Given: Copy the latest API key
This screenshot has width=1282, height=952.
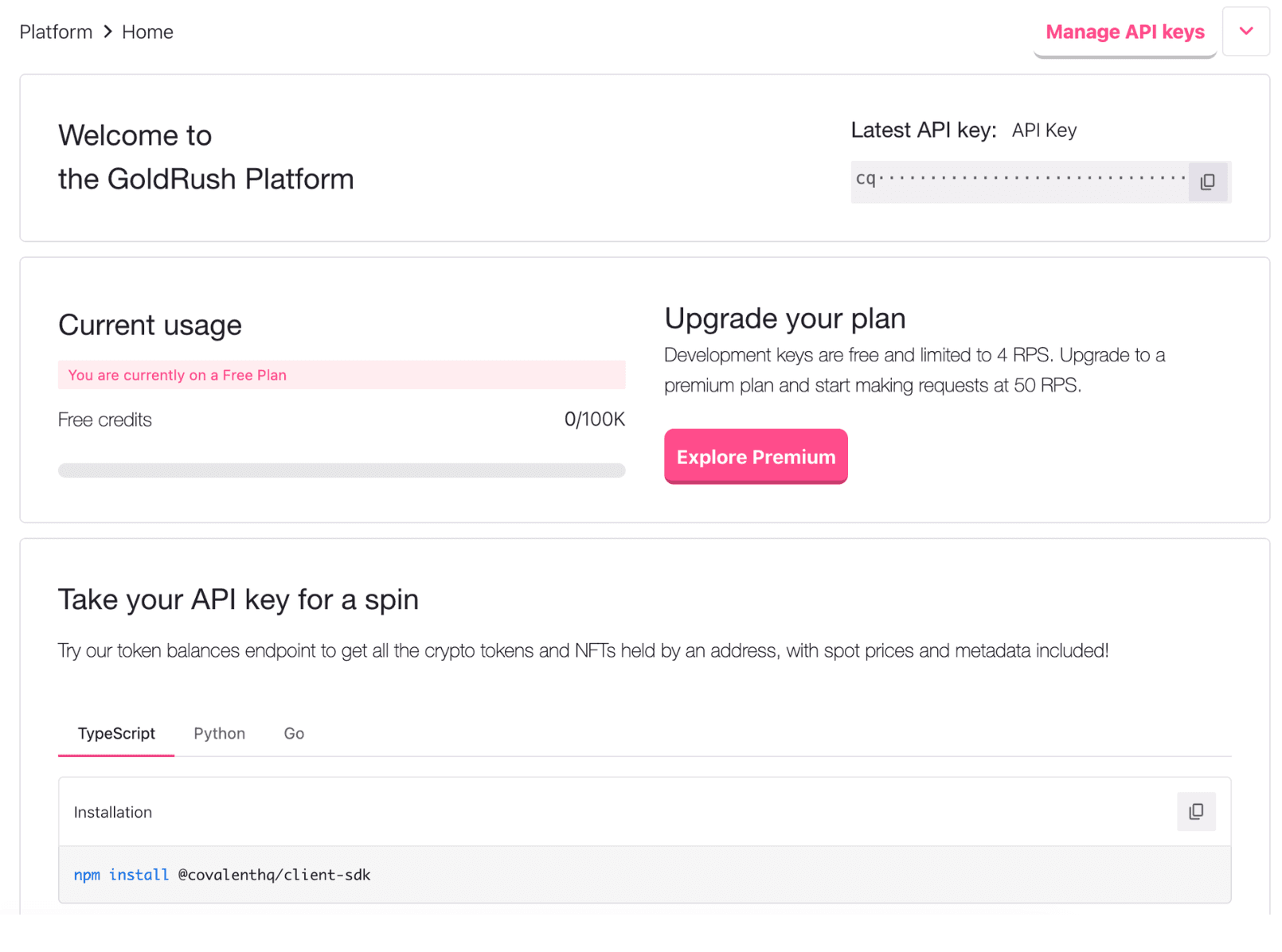Looking at the screenshot, I should [x=1207, y=181].
